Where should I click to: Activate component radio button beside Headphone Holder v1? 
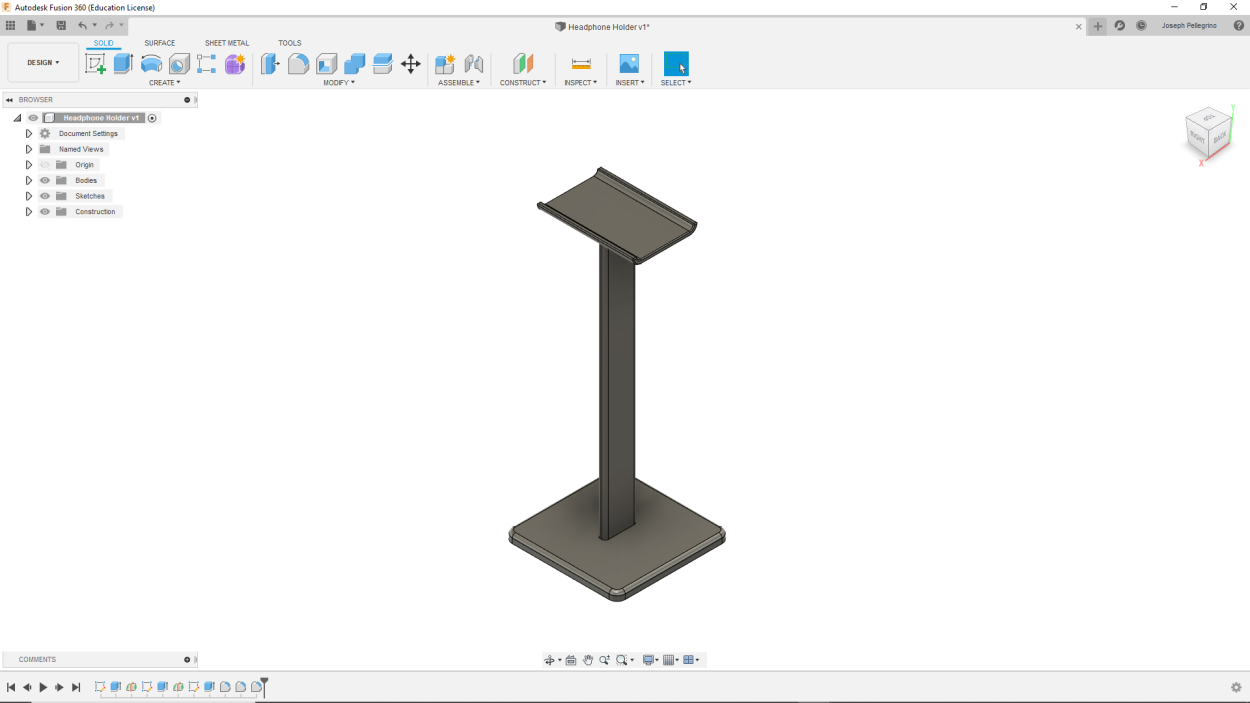tap(152, 118)
